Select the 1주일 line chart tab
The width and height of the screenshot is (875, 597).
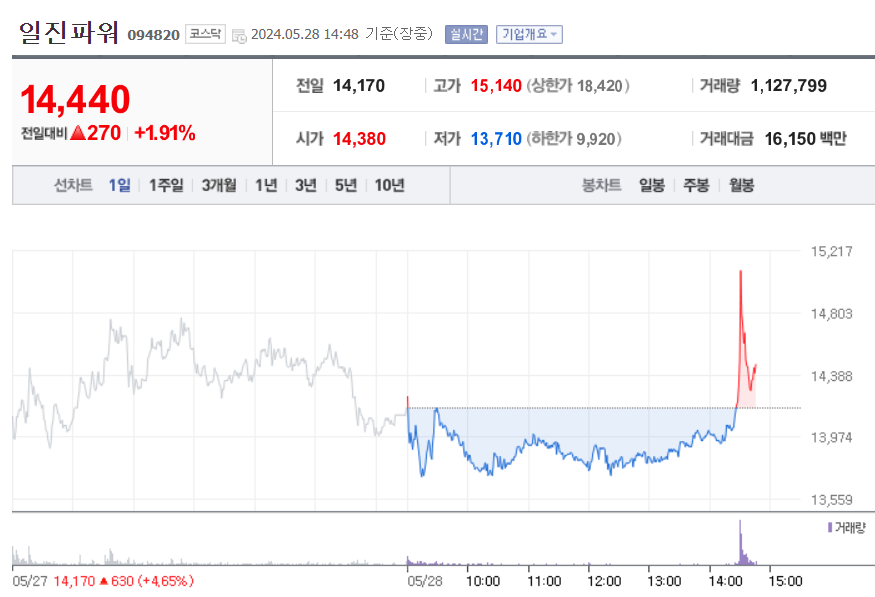(166, 185)
